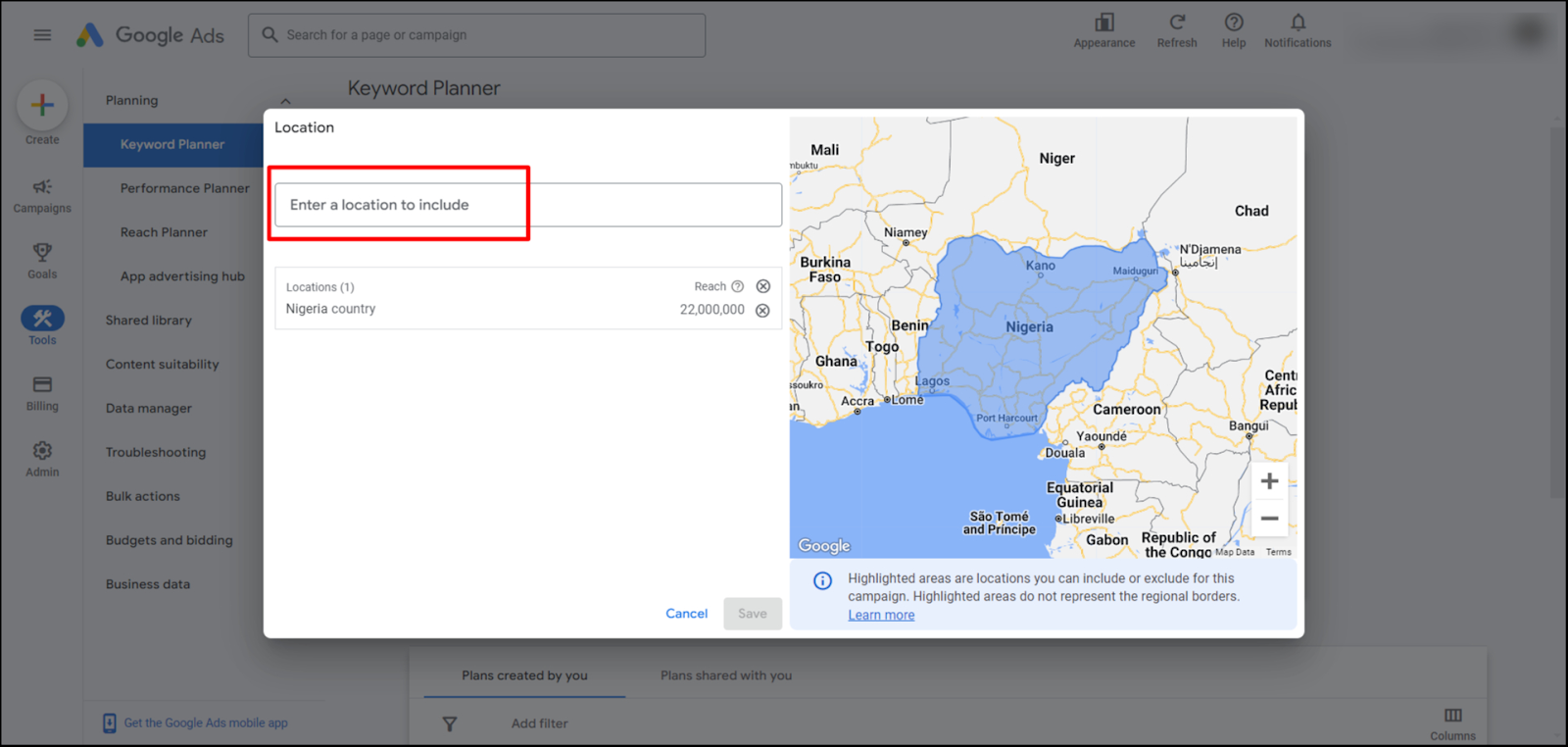
Task: Click the Keyword Planner page title
Action: (423, 88)
